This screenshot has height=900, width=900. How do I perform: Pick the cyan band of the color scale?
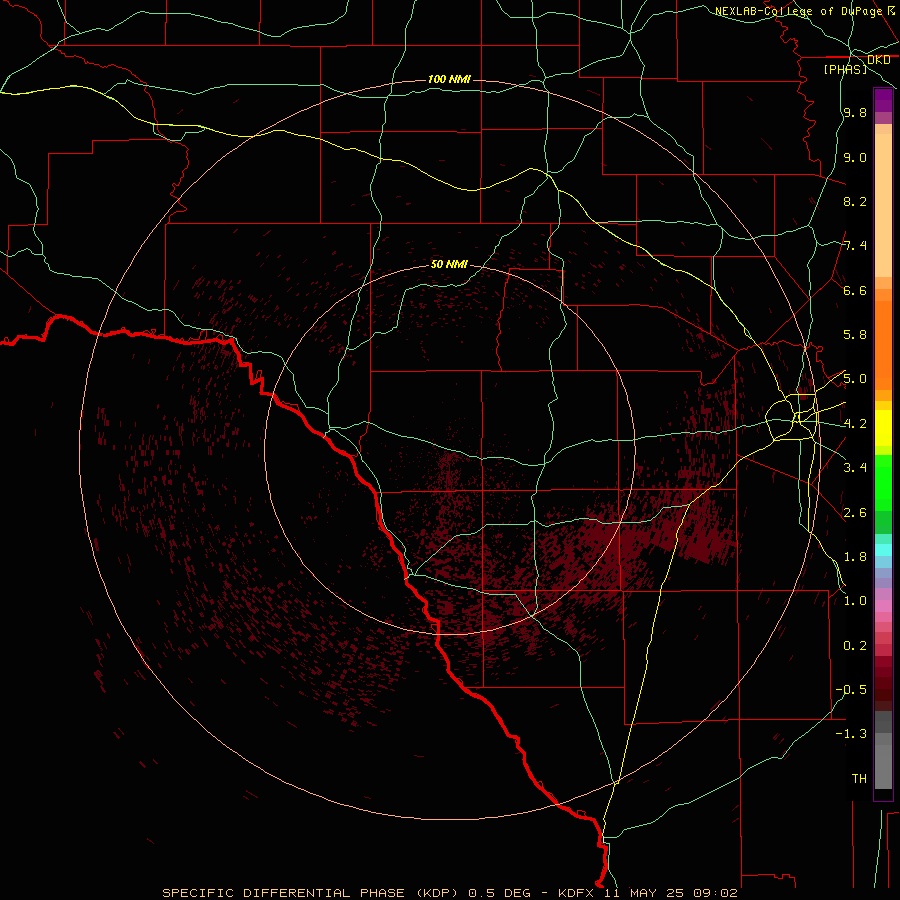[x=883, y=550]
